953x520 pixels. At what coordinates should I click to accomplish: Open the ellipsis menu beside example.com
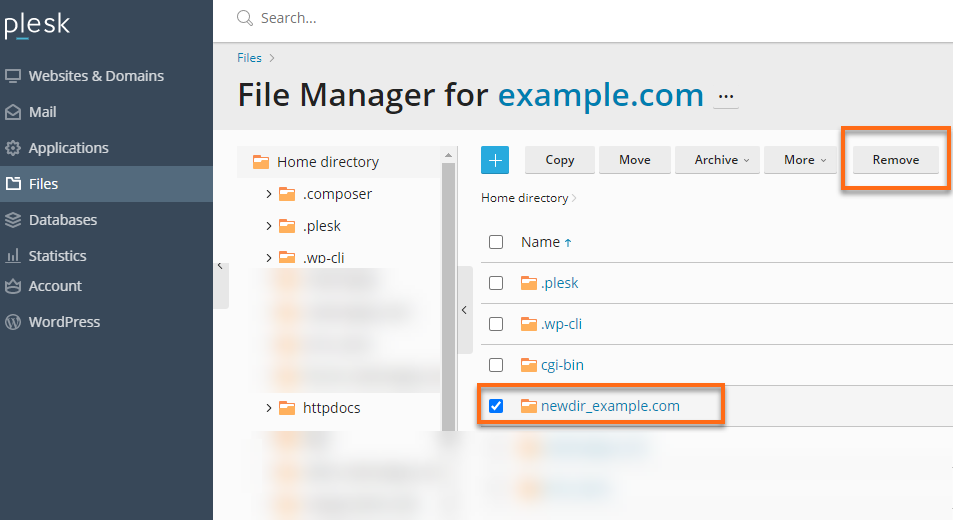(x=726, y=97)
